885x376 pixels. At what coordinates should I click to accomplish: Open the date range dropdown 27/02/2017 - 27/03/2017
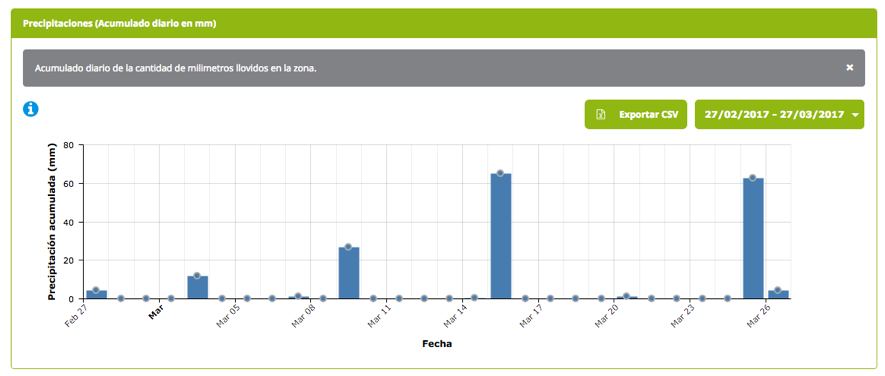pyautogui.click(x=779, y=115)
